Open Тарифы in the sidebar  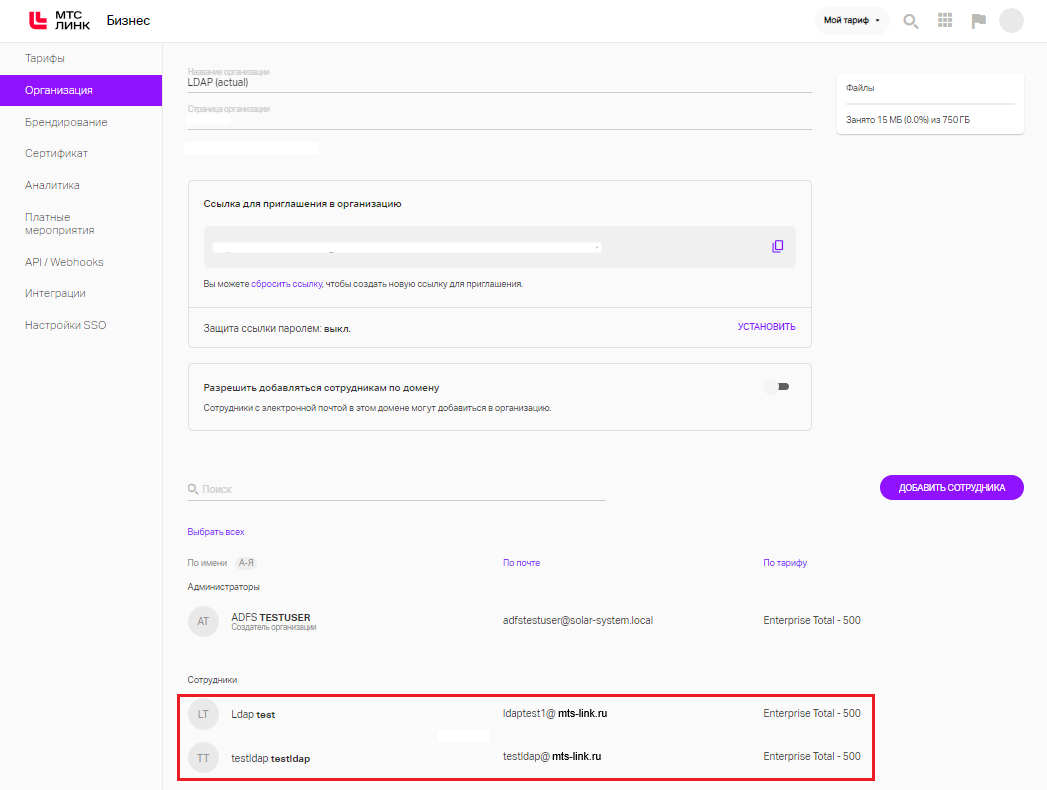[45, 59]
